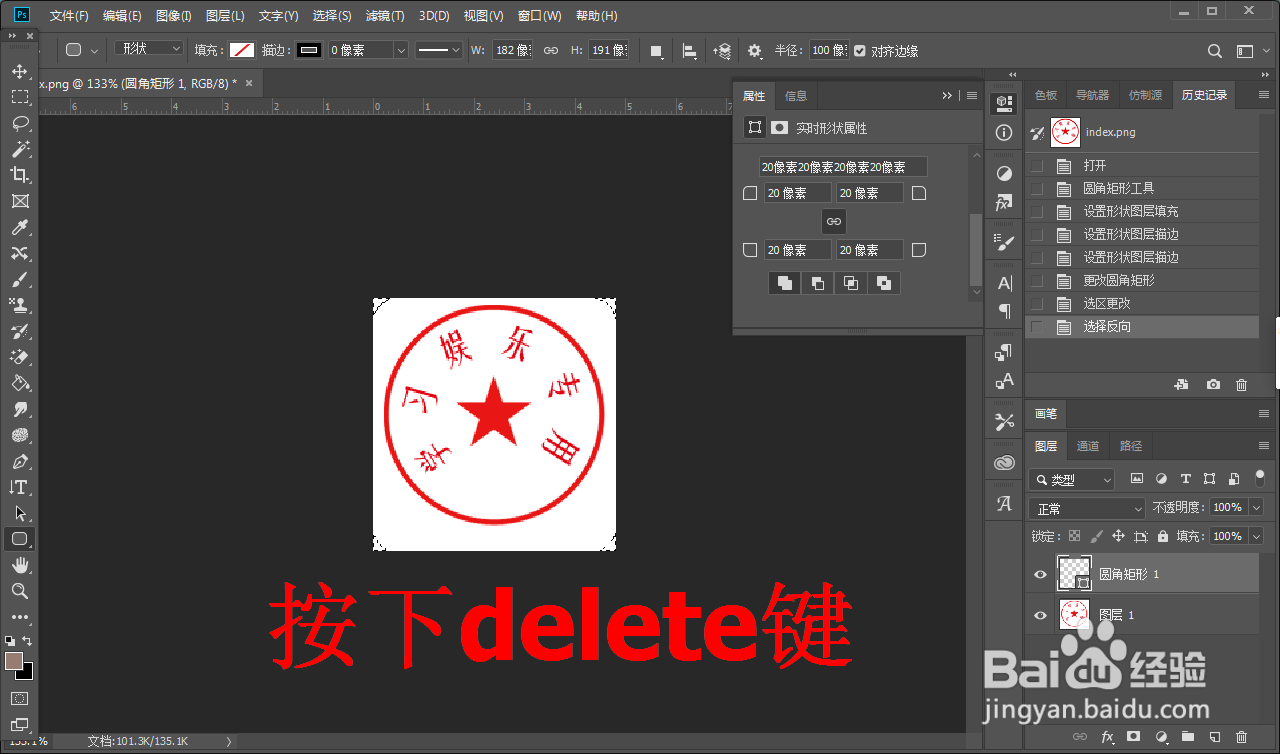Select the Eyedropper tool
Screen dimensions: 1280x754
(x=19, y=227)
